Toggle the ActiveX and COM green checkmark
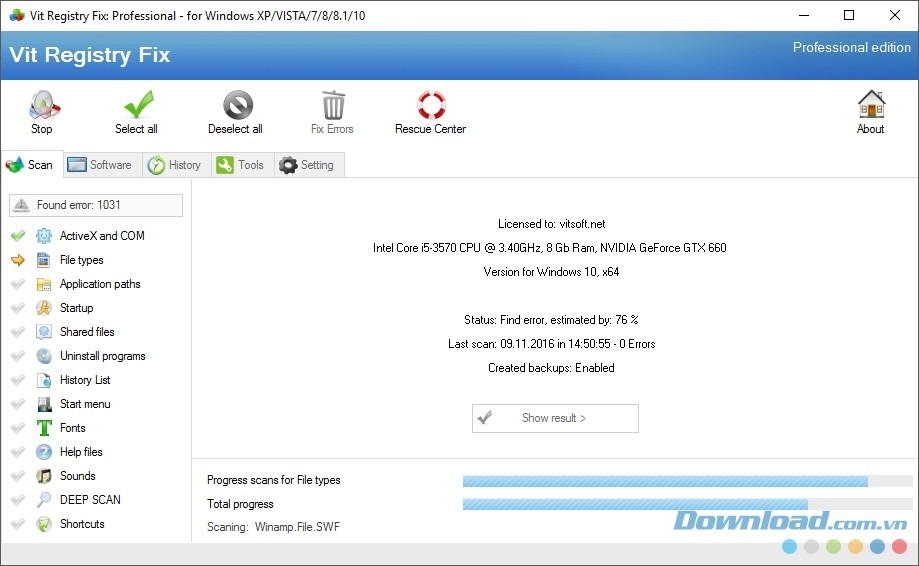 click(18, 236)
